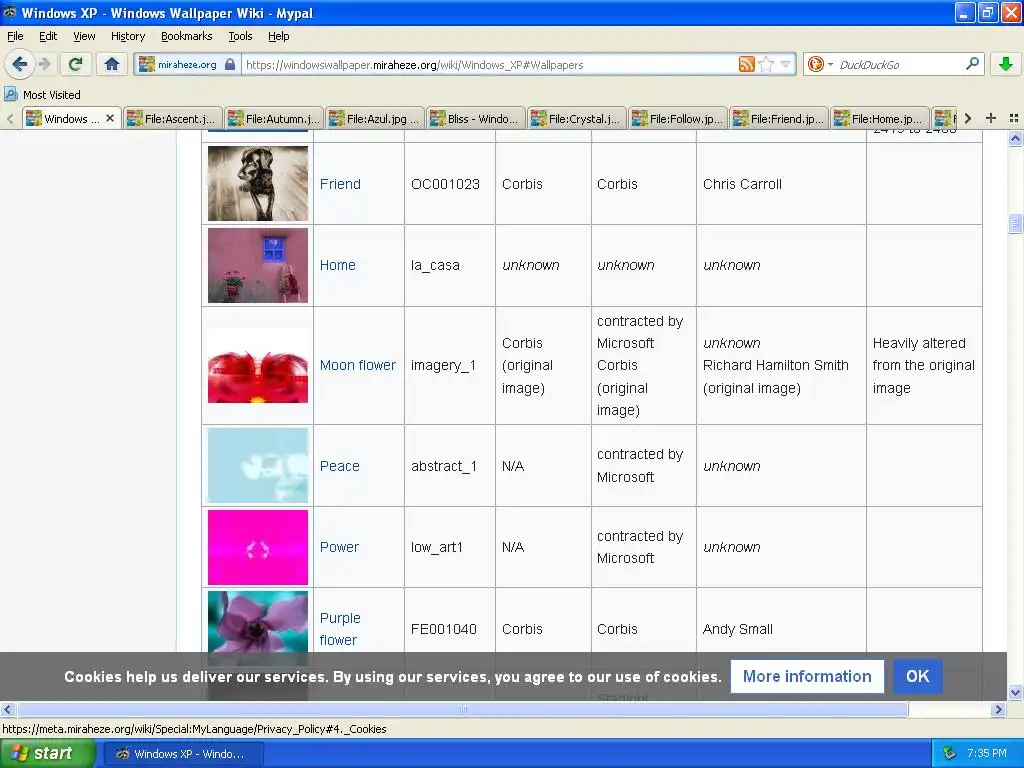Switch to the File:Crystal.jpg tab
This screenshot has height=768, width=1024.
pos(577,119)
